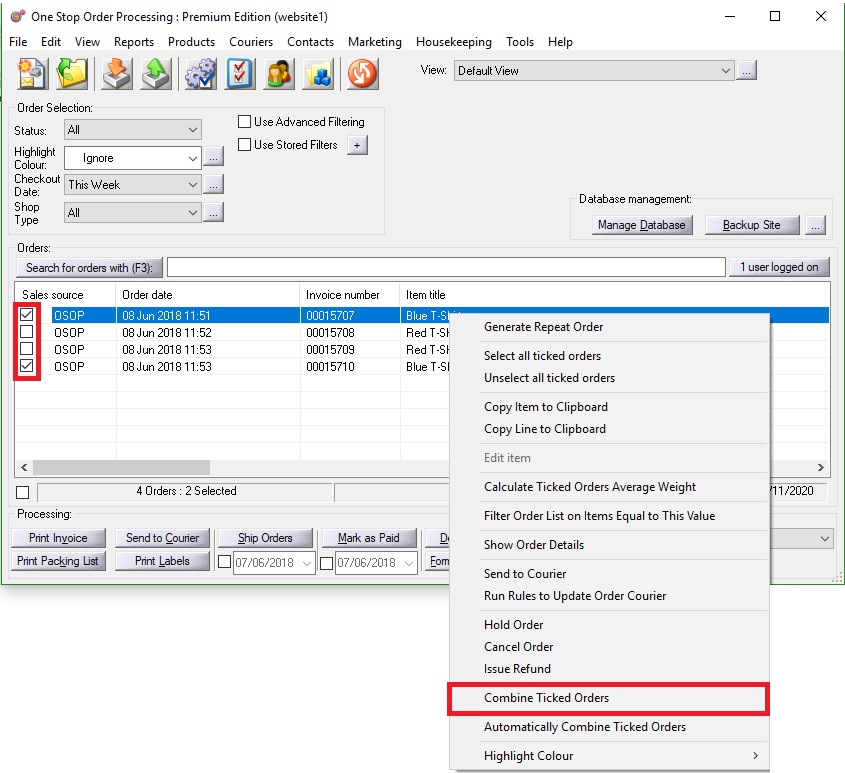Select Issue Refund in the context menu

pos(609,668)
